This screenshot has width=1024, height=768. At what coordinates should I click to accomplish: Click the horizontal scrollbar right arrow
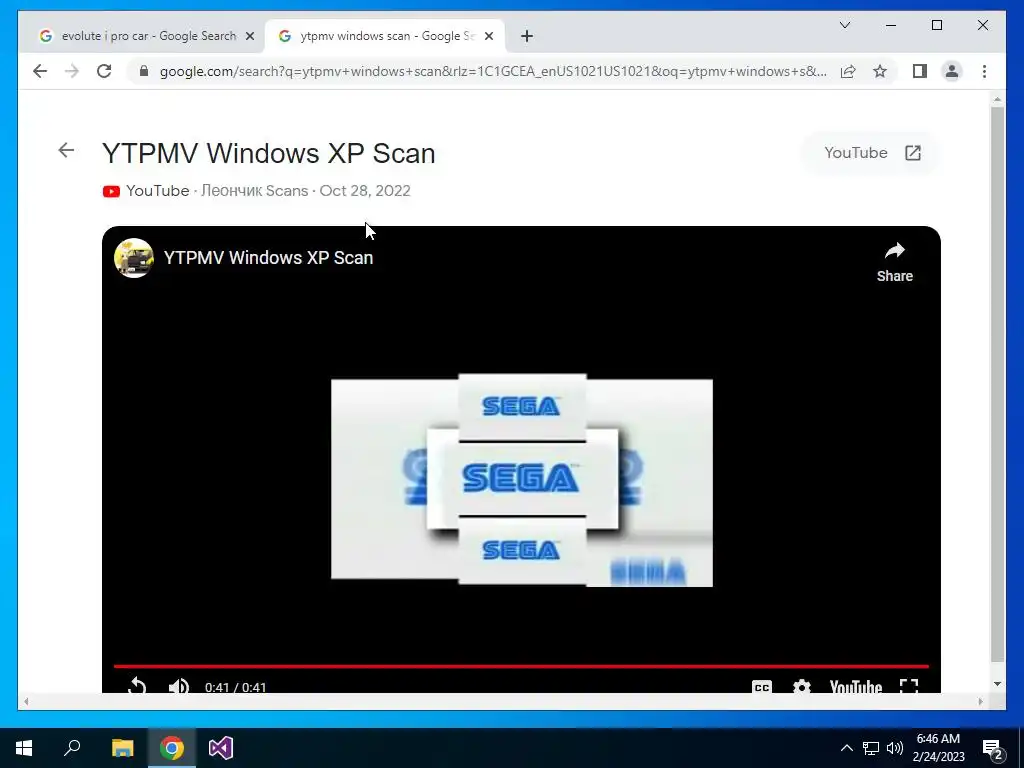(x=980, y=701)
